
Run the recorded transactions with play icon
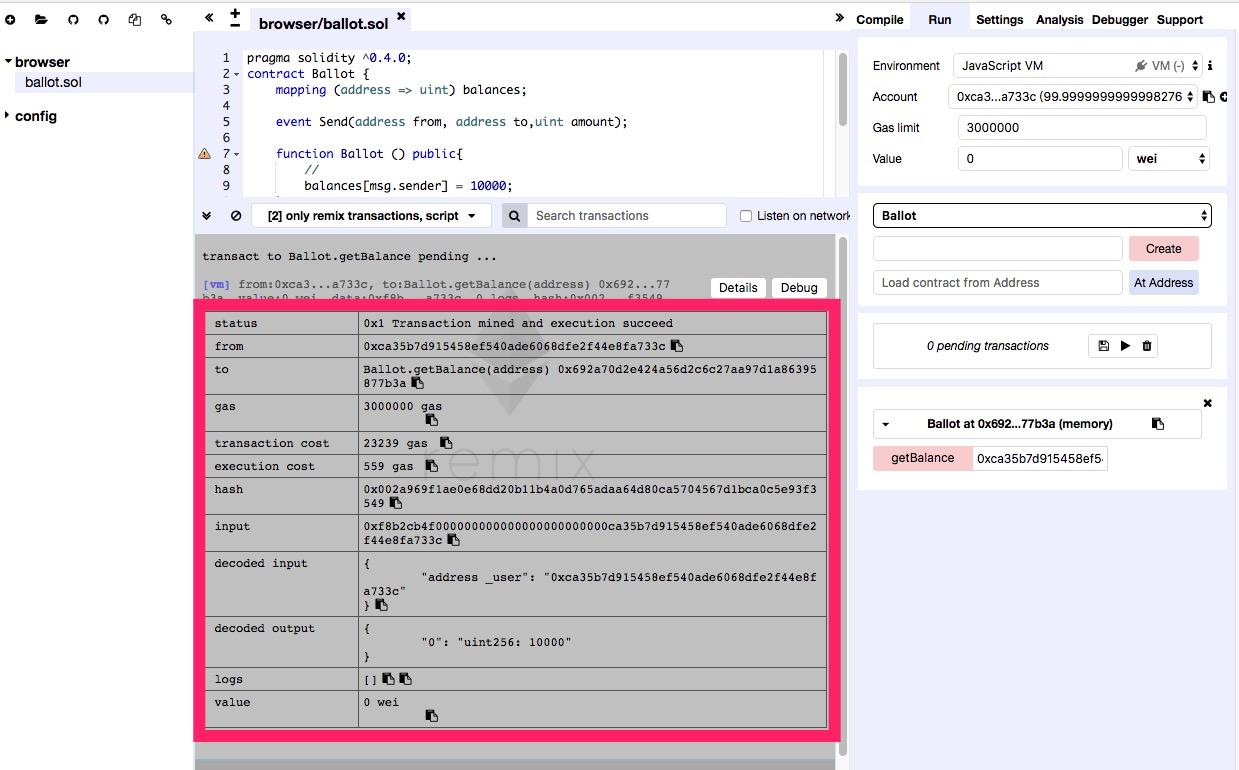coord(1125,346)
